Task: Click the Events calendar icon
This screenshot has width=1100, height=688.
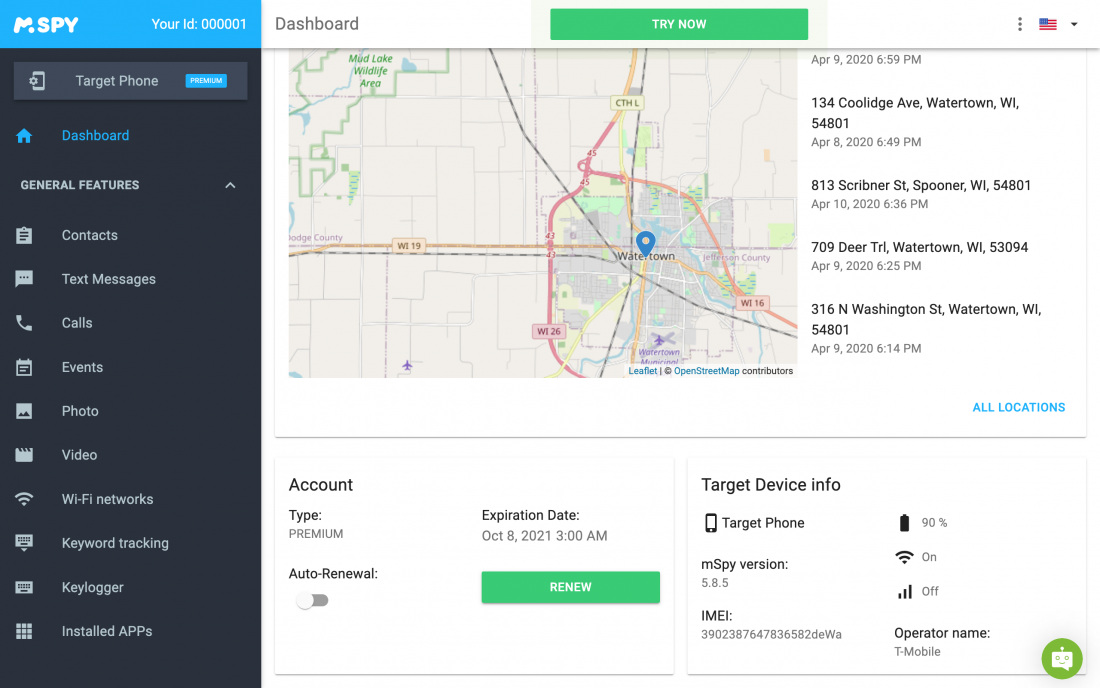Action: coord(24,367)
